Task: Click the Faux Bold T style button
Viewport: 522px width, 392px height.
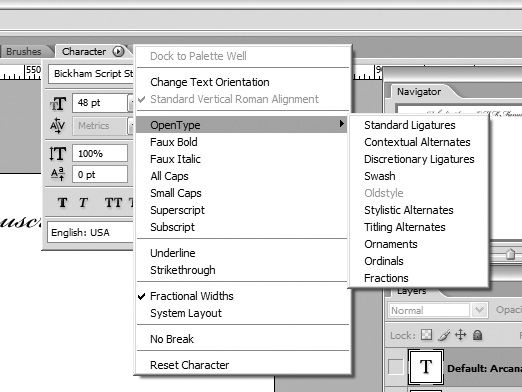Action: pos(62,202)
